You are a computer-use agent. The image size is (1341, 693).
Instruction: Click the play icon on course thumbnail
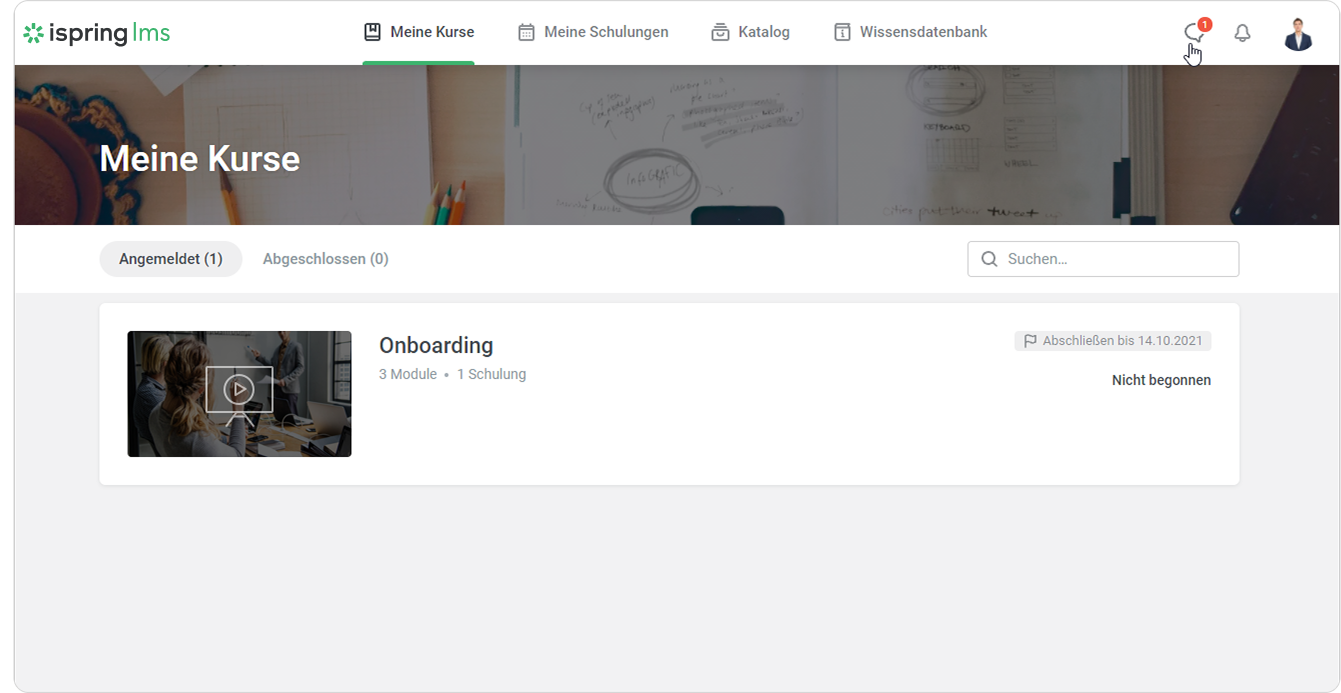[239, 390]
